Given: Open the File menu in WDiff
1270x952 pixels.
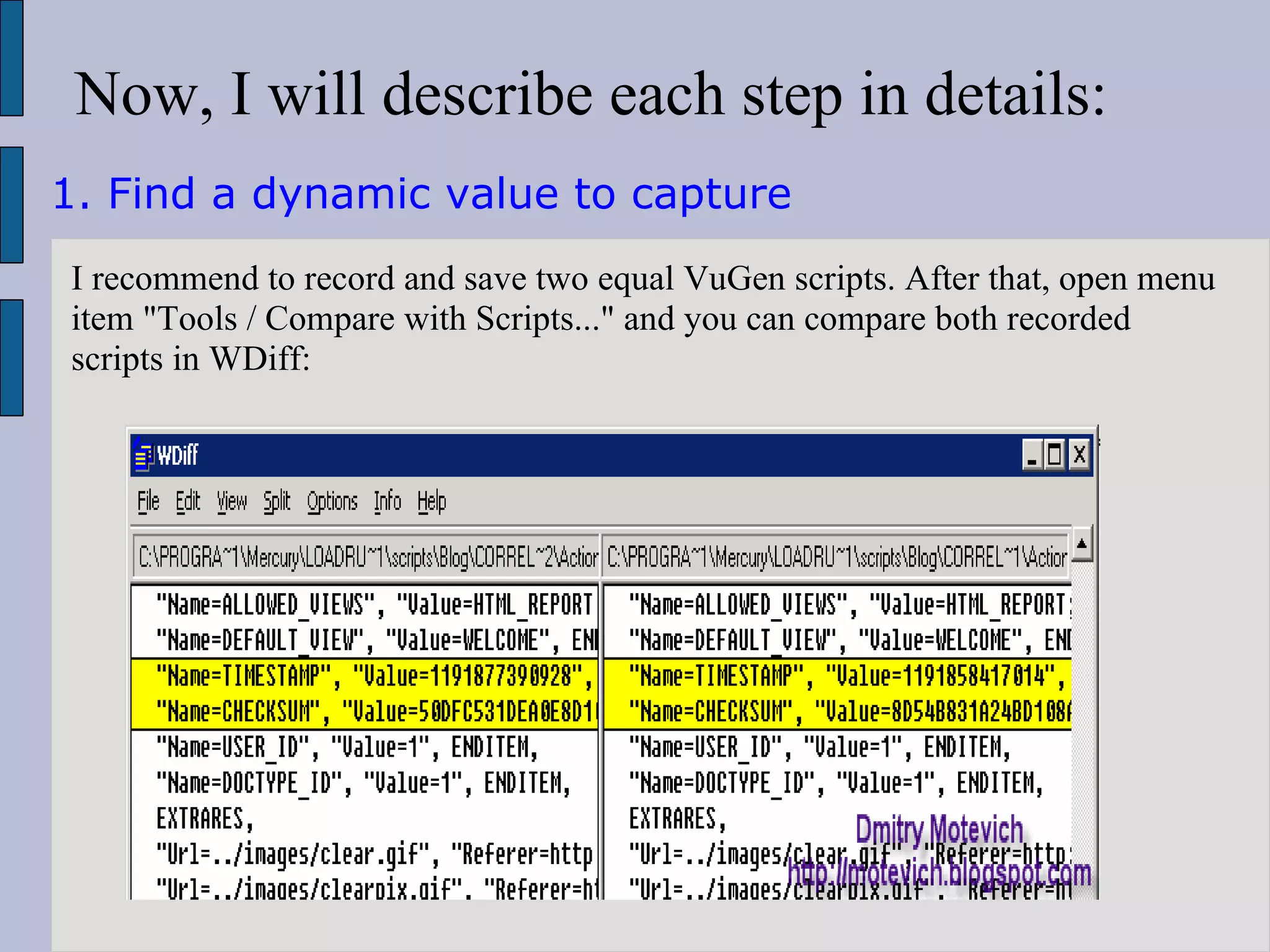Looking at the screenshot, I should click(x=148, y=501).
